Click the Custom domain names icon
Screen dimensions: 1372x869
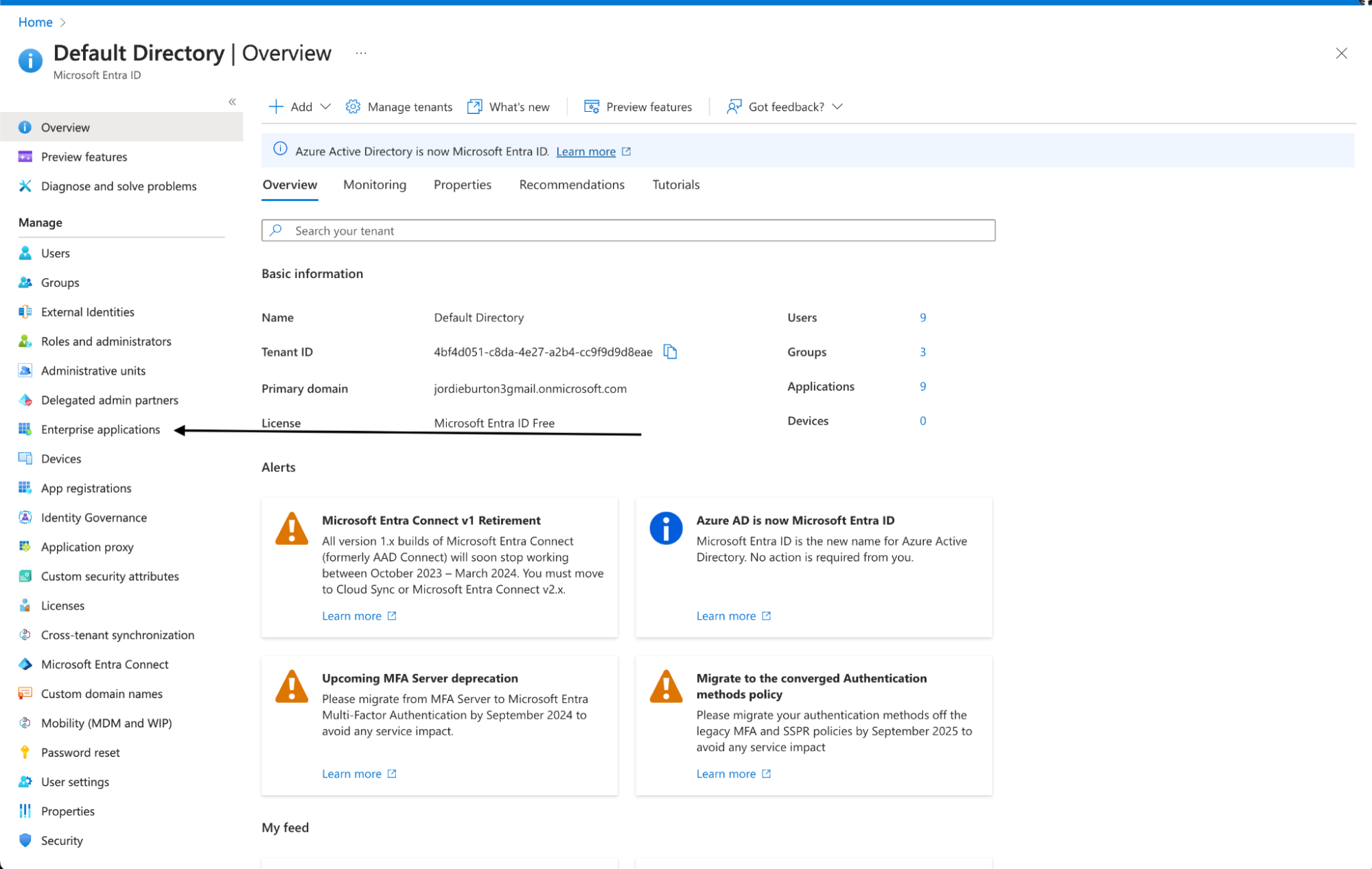coord(25,694)
